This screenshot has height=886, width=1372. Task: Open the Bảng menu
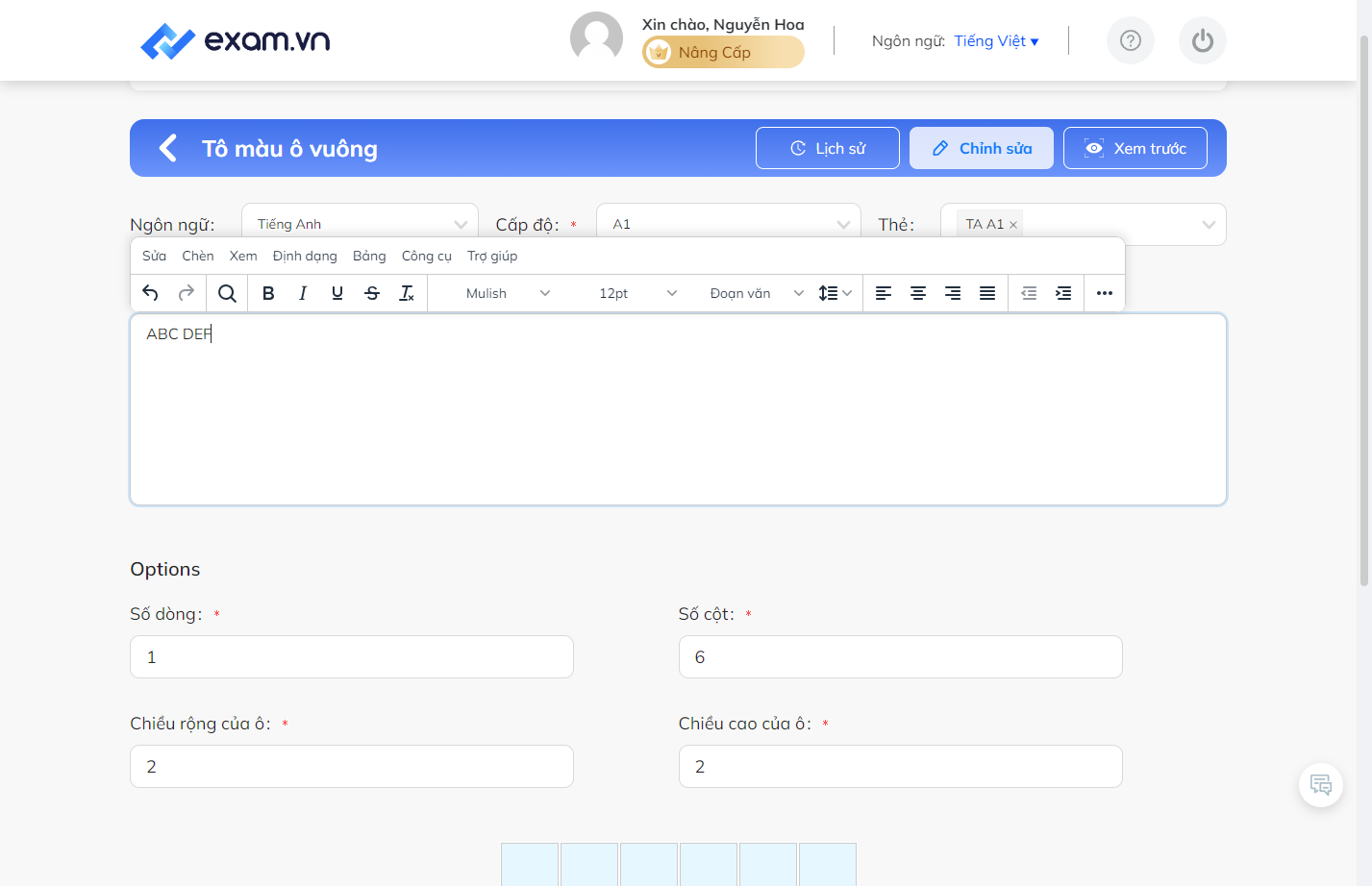click(369, 256)
